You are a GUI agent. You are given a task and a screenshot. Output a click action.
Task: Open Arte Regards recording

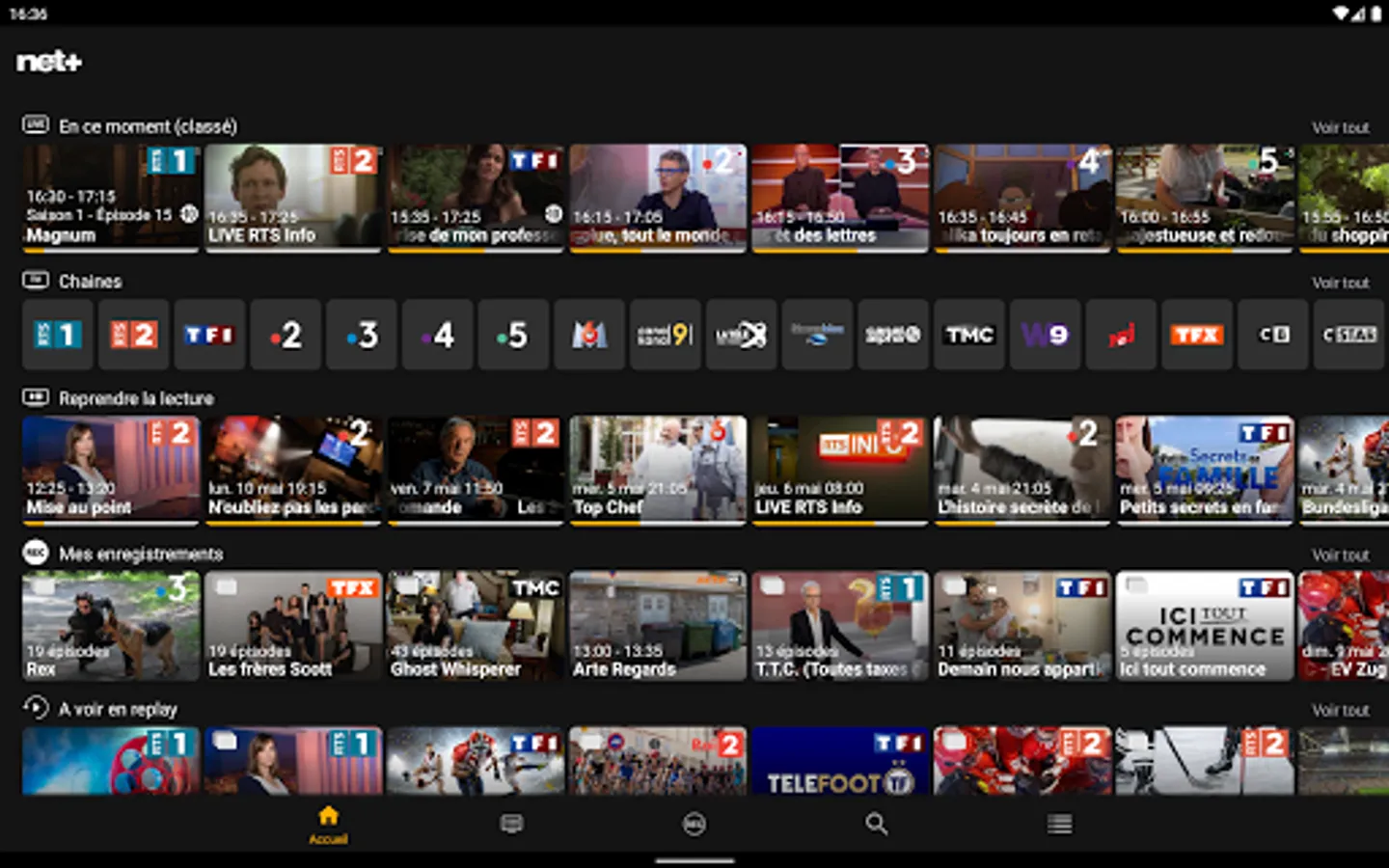[x=658, y=626]
